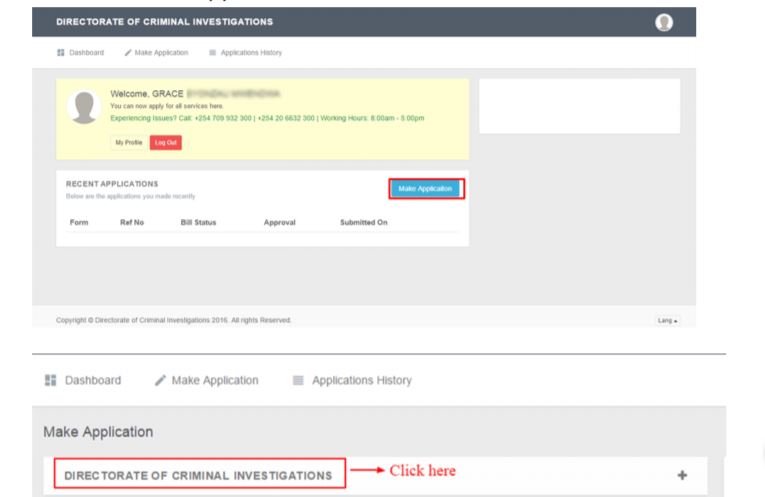Click the red Log Out button
This screenshot has height=497, width=765.
tap(166, 142)
